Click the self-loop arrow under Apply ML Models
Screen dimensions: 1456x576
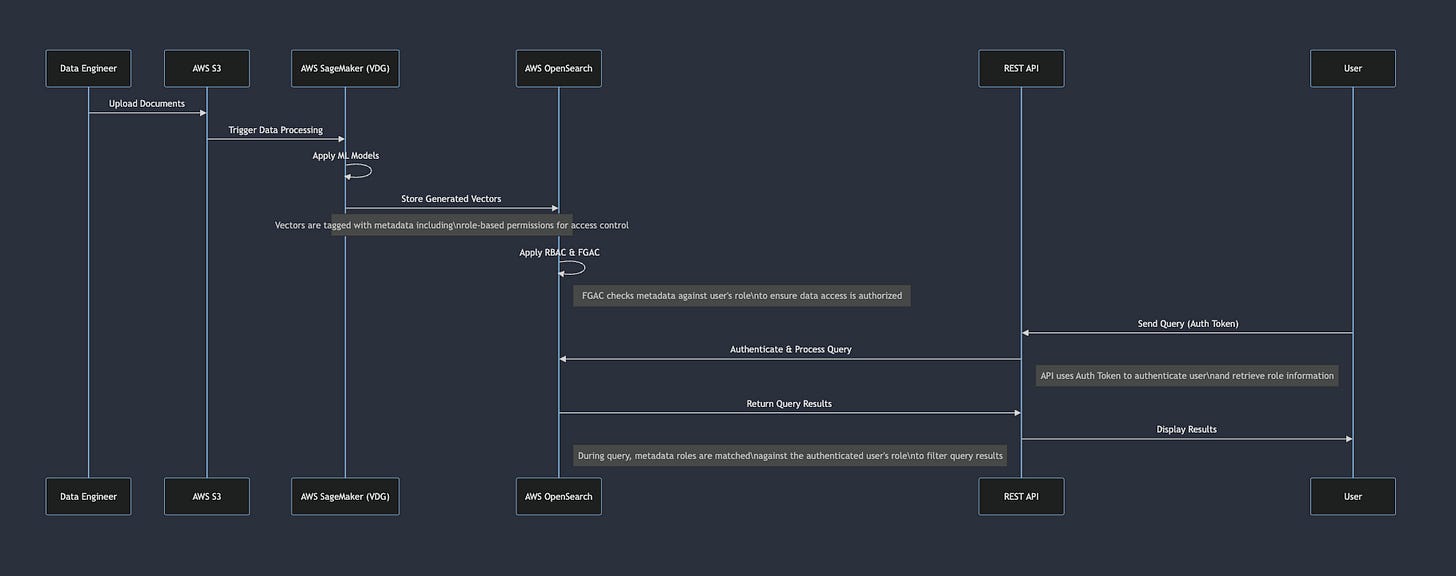coord(359,171)
